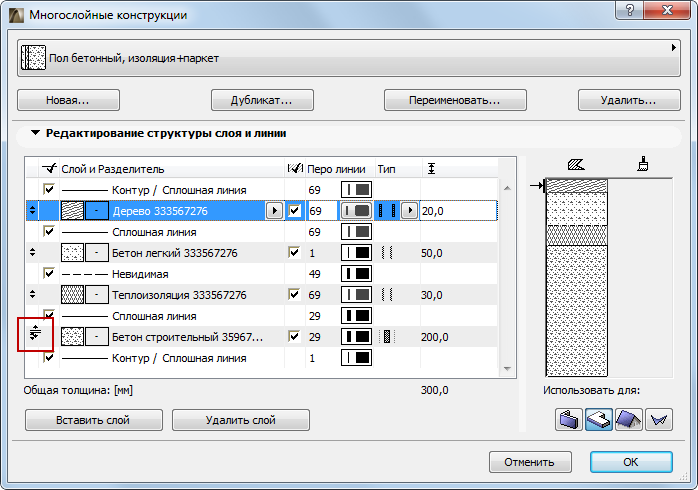
Task: Open the Бетон легкий fill orientation button
Action: (97, 253)
